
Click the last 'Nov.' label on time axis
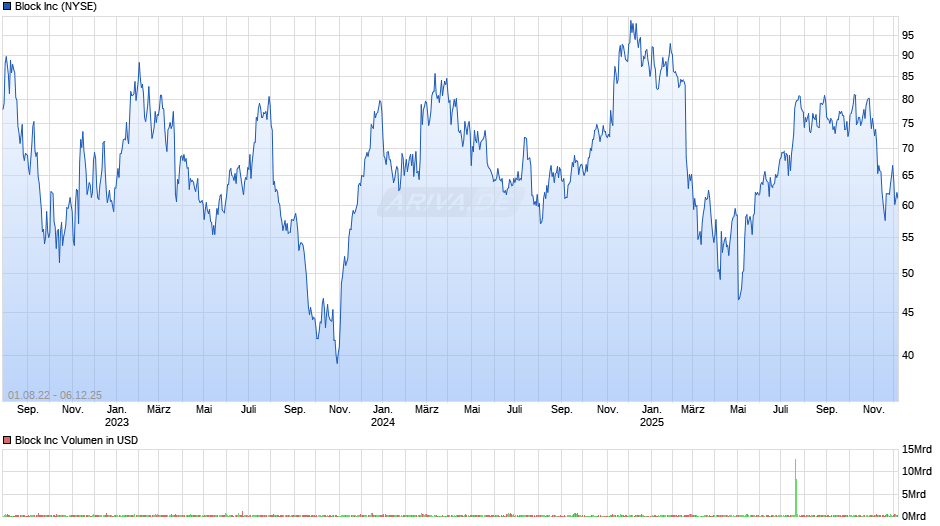coord(873,409)
